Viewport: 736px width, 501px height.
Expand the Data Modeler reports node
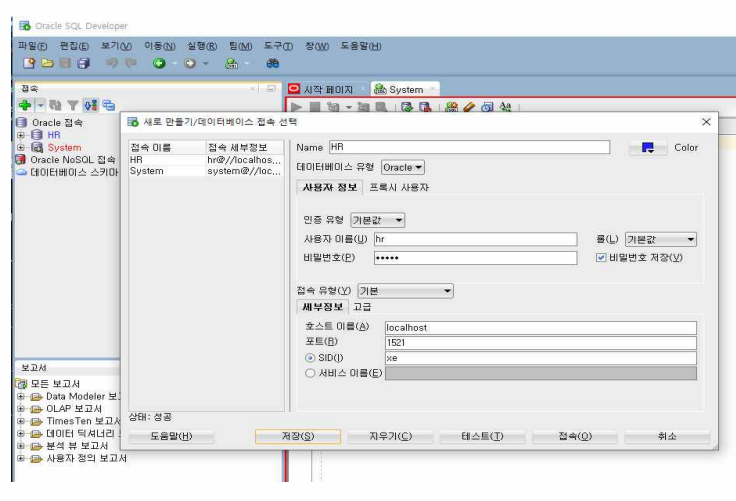point(21,397)
